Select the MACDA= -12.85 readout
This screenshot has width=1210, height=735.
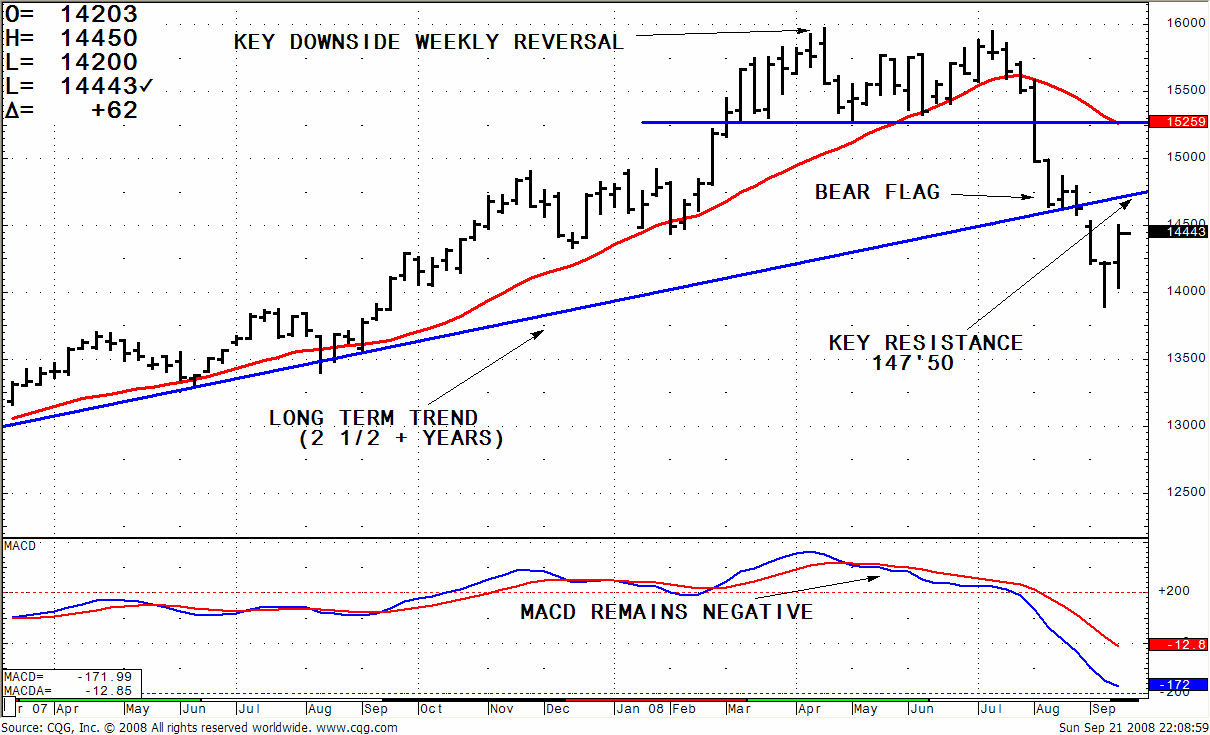70,690
